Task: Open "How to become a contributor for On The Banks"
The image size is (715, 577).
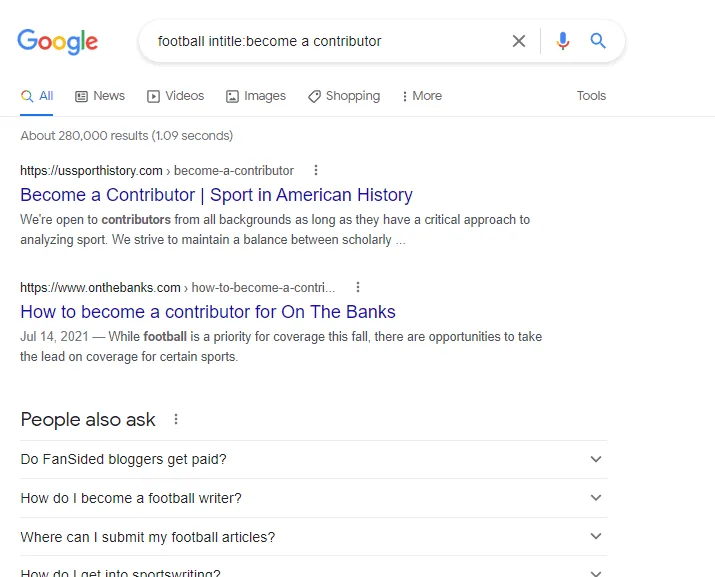Action: pos(208,312)
